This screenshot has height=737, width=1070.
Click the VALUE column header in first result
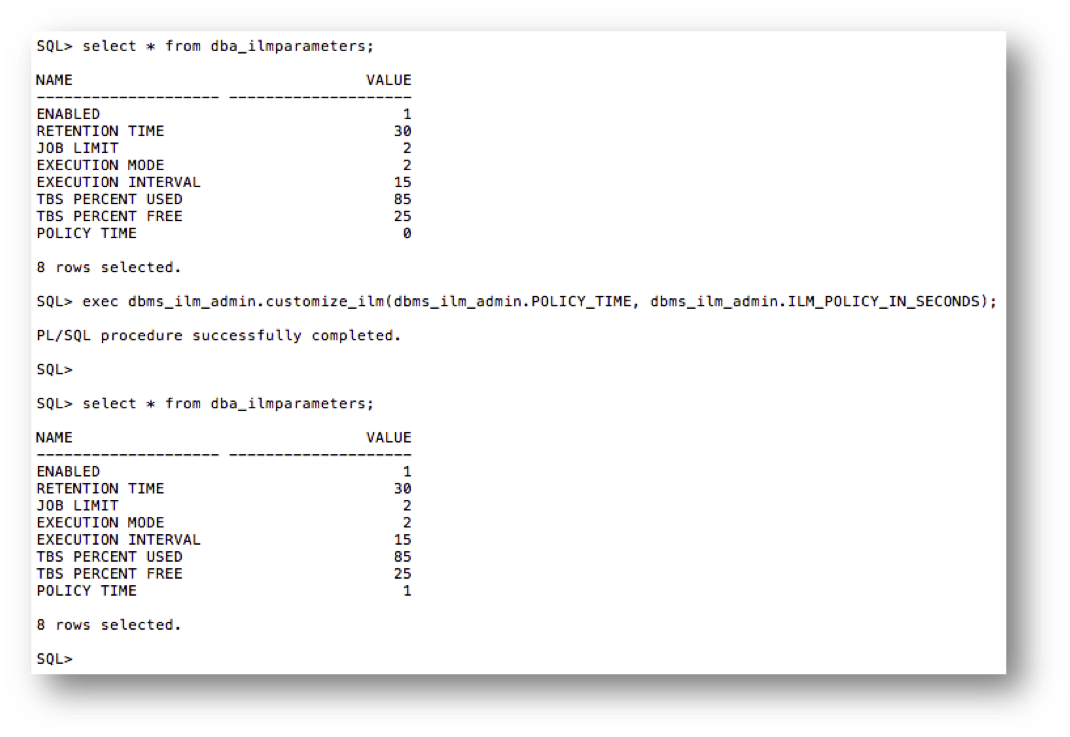(388, 80)
